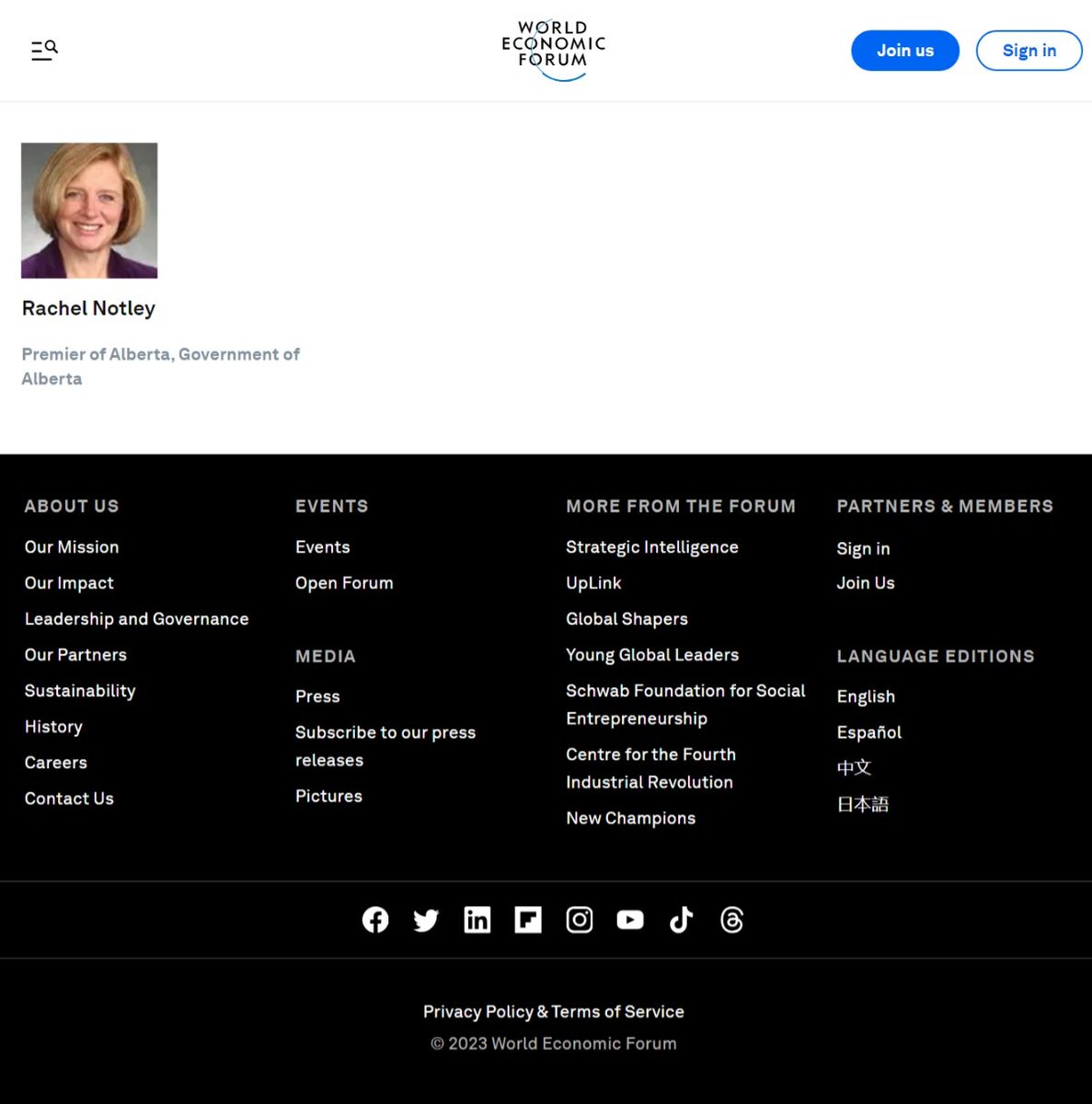Screen dimensions: 1092x1104
Task: Open the Instagram social icon
Action: (x=580, y=920)
